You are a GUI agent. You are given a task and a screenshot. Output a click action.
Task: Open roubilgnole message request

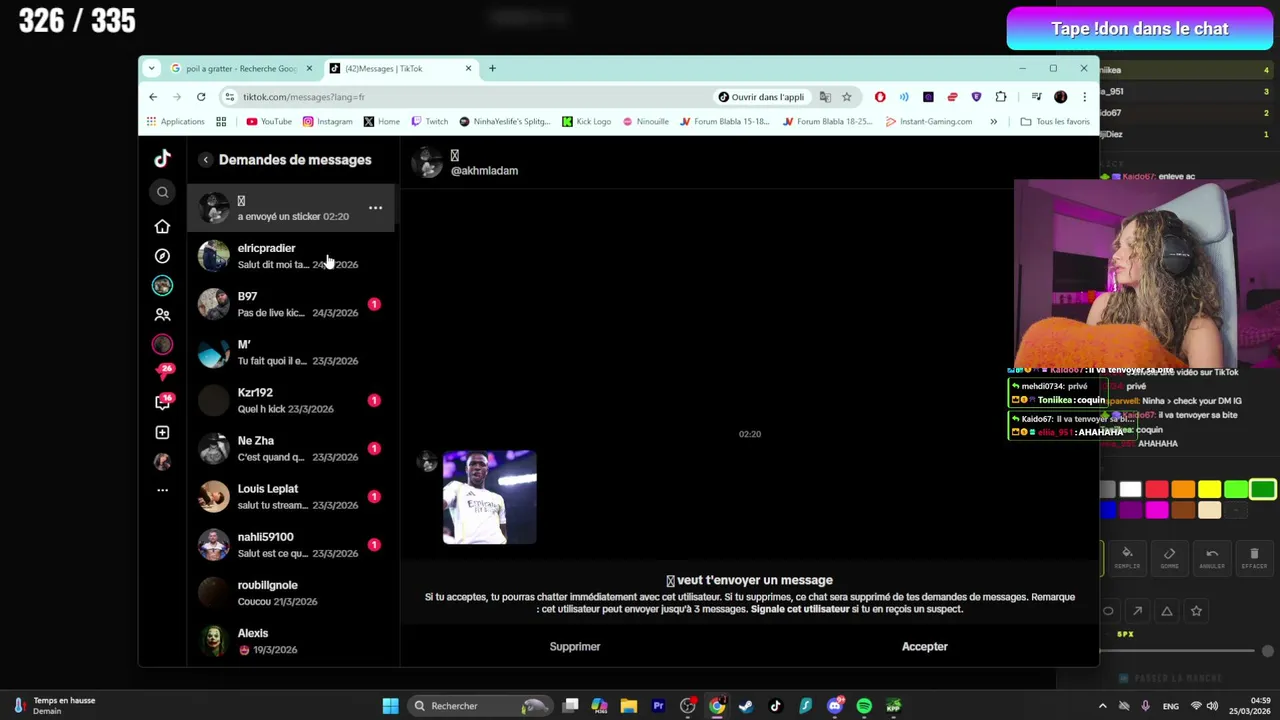pos(291,592)
